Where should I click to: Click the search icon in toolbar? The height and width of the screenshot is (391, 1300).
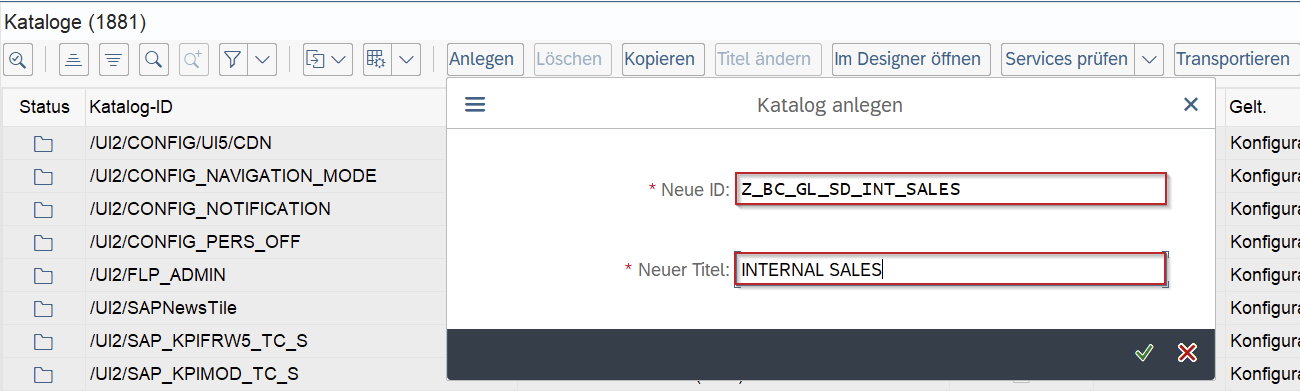pos(154,59)
